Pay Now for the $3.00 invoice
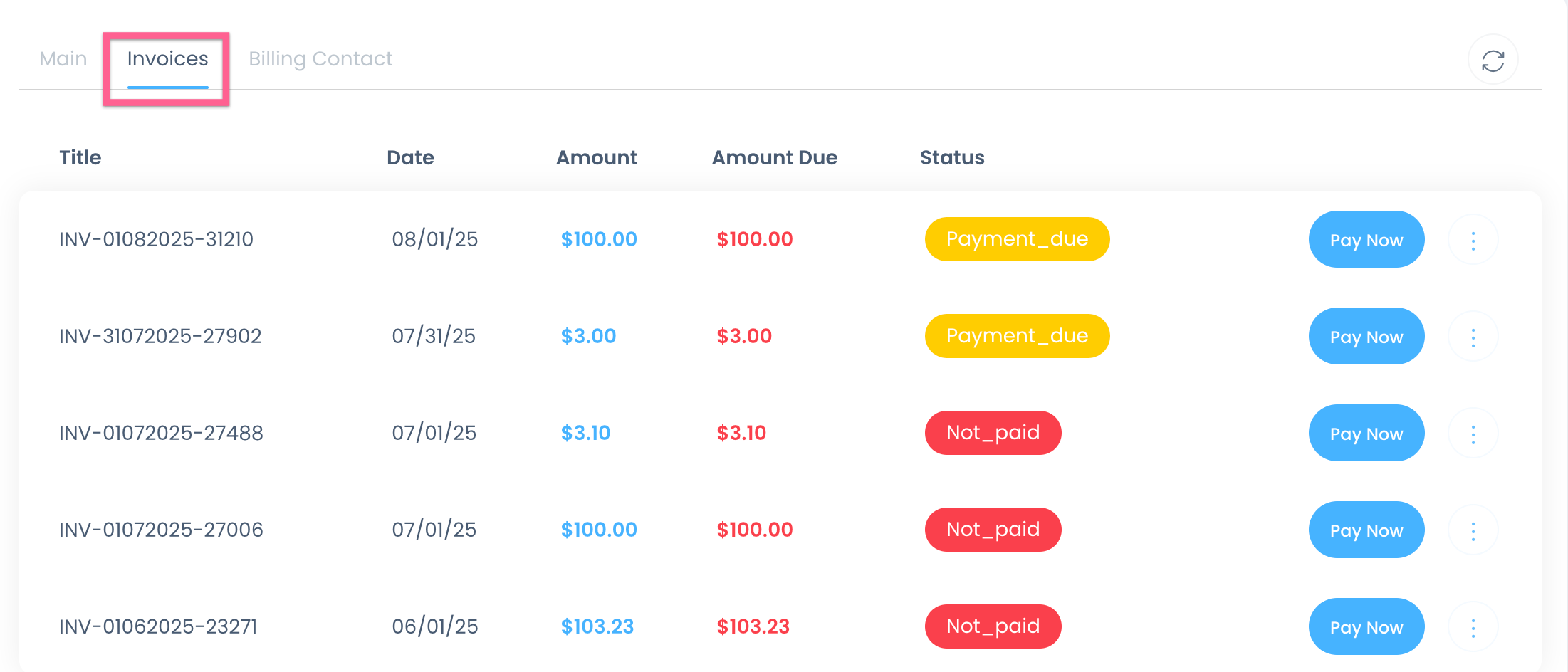Viewport: 1568px width, 672px height. tap(1366, 337)
